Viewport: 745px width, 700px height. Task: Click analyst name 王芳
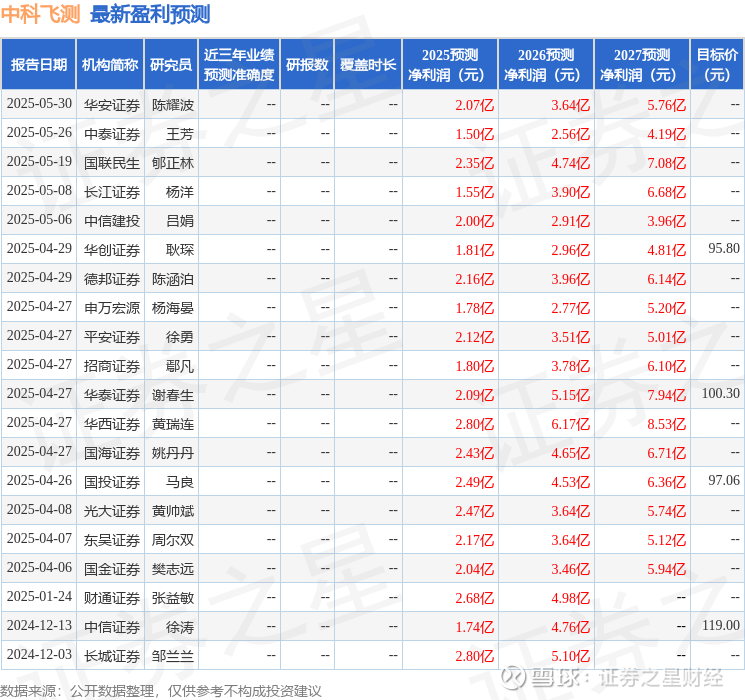click(x=180, y=134)
